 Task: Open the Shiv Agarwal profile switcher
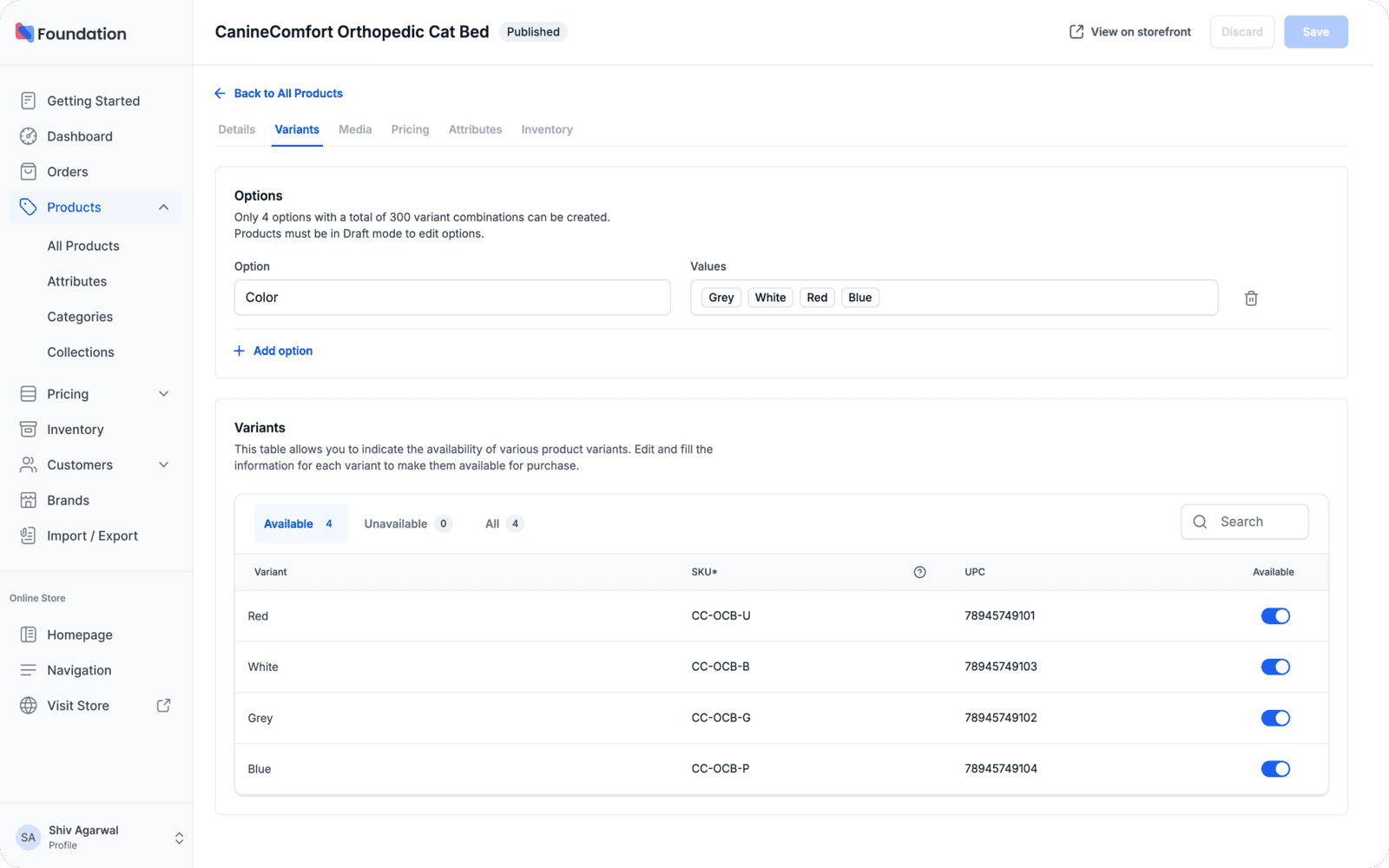pyautogui.click(x=179, y=838)
